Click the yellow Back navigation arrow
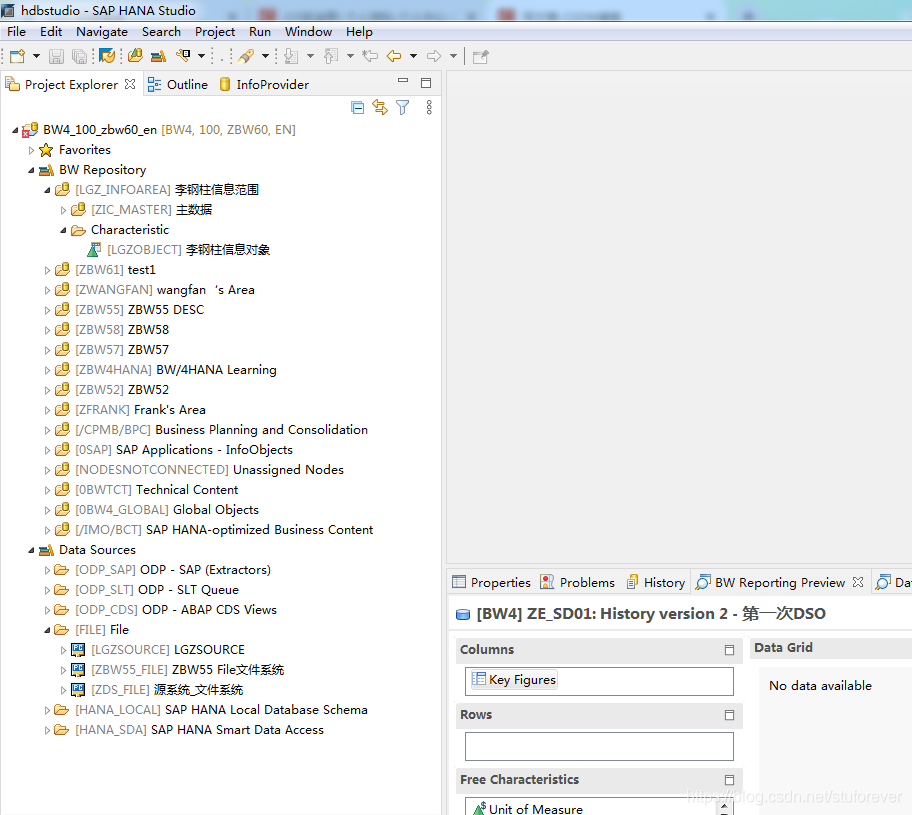 click(x=394, y=56)
